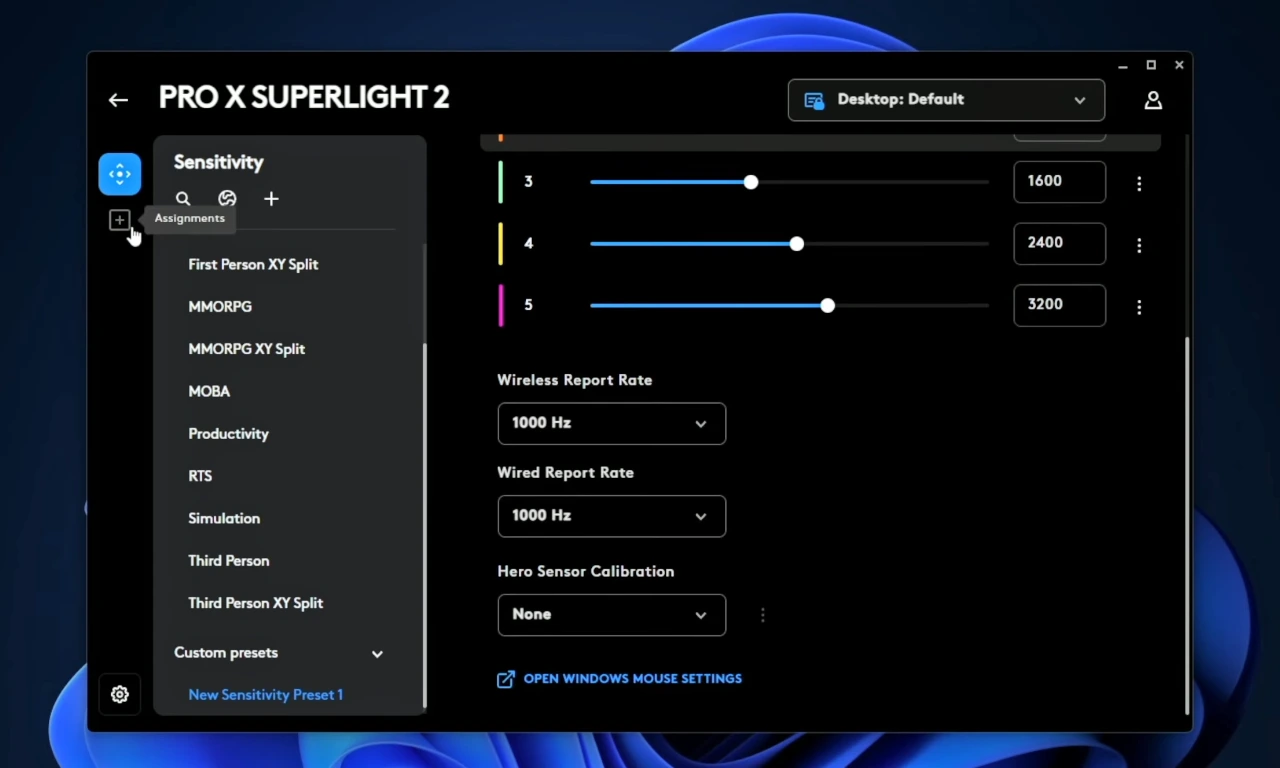
Task: Search sensitivity presets magnifier icon
Action: 183,199
